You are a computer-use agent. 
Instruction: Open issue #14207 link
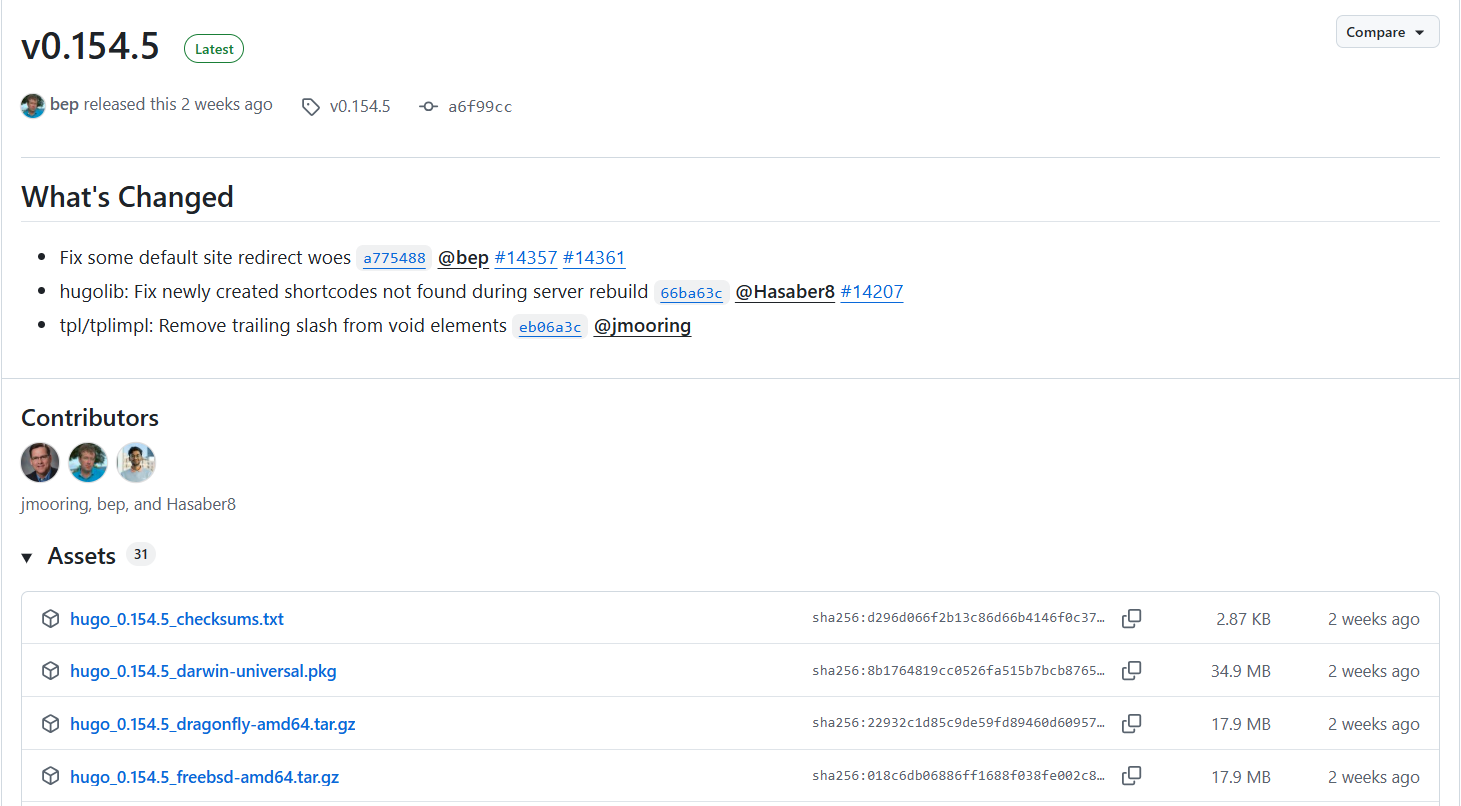pos(871,292)
